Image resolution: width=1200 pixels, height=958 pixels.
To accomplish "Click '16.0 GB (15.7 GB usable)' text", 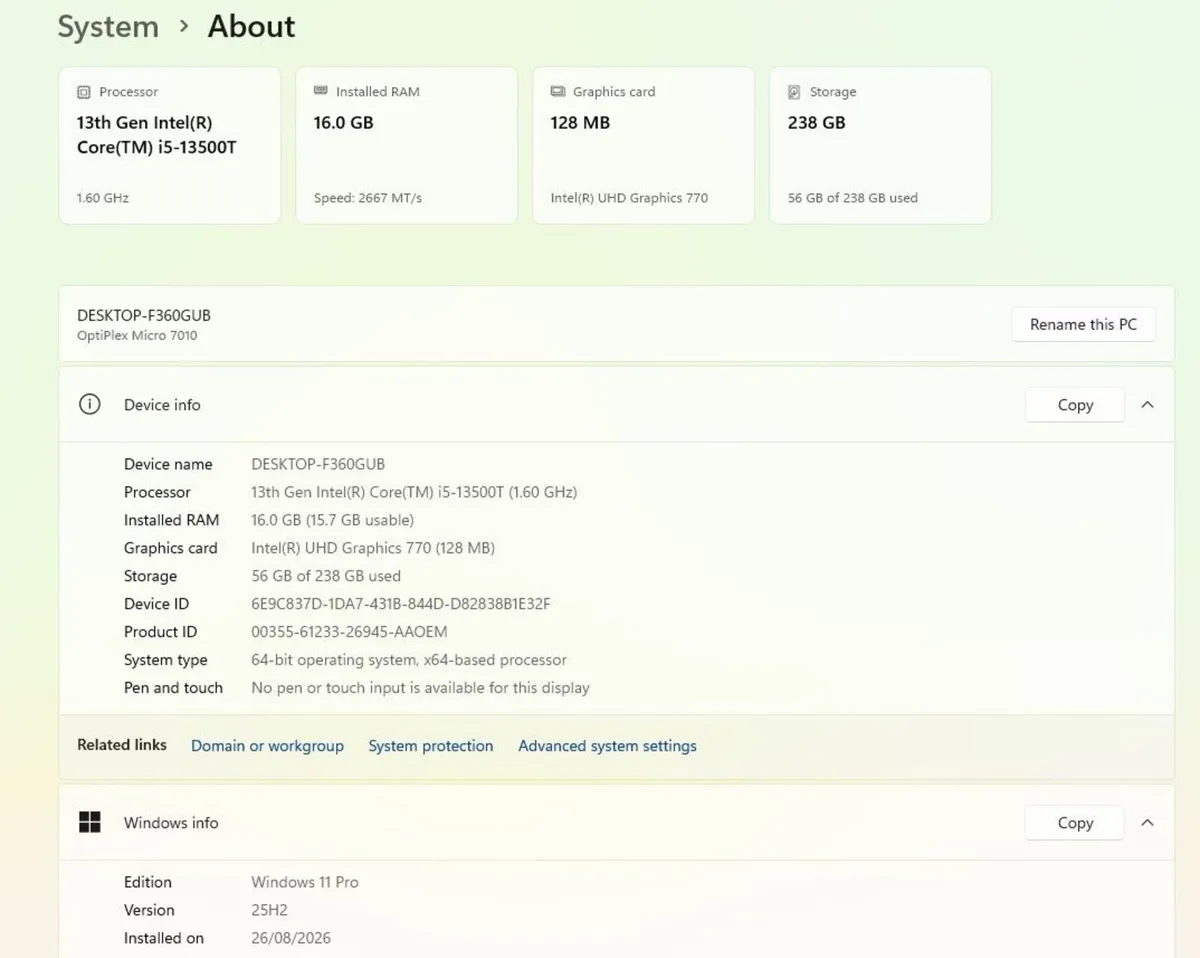I will pyautogui.click(x=332, y=520).
